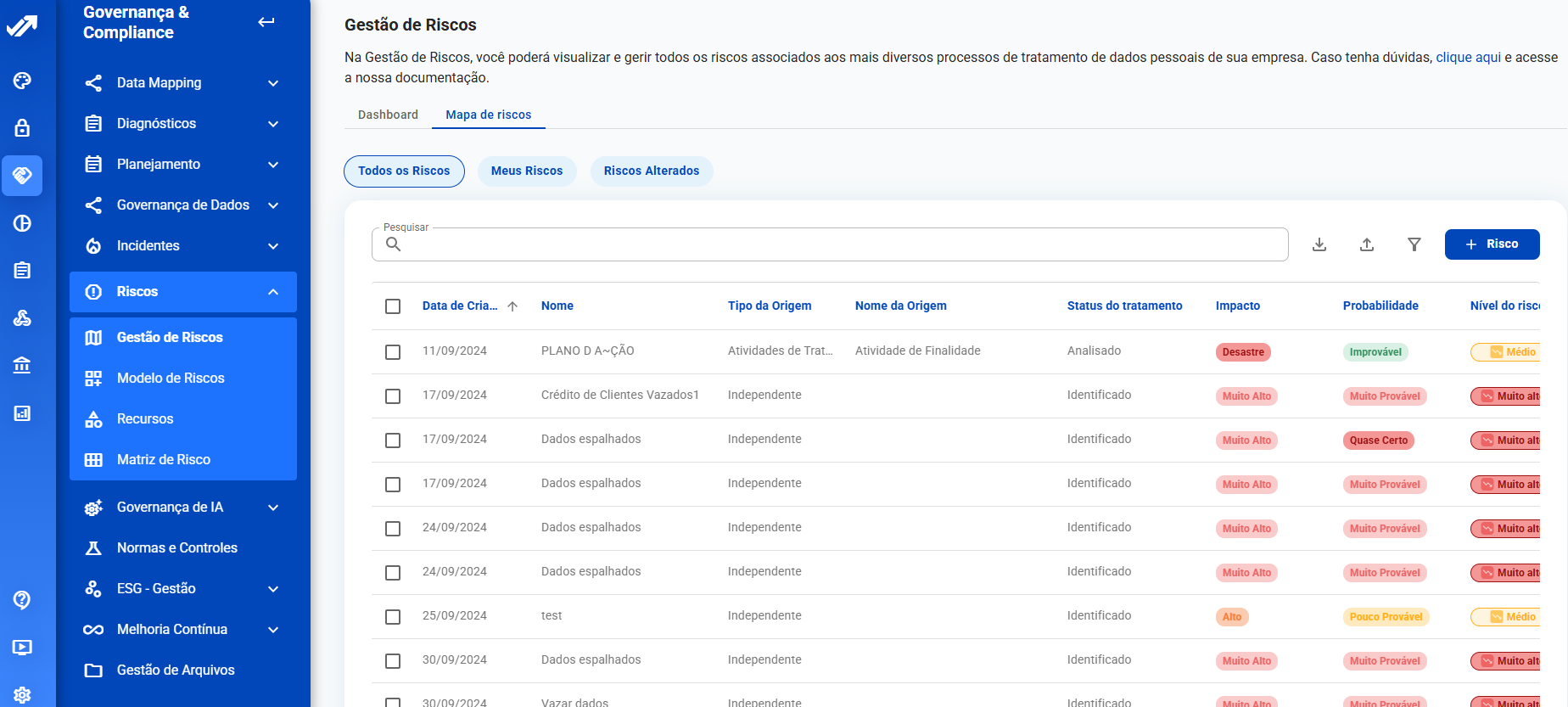This screenshot has width=1568, height=707.
Task: Click the bank building icon in rail
Action: pos(22,366)
